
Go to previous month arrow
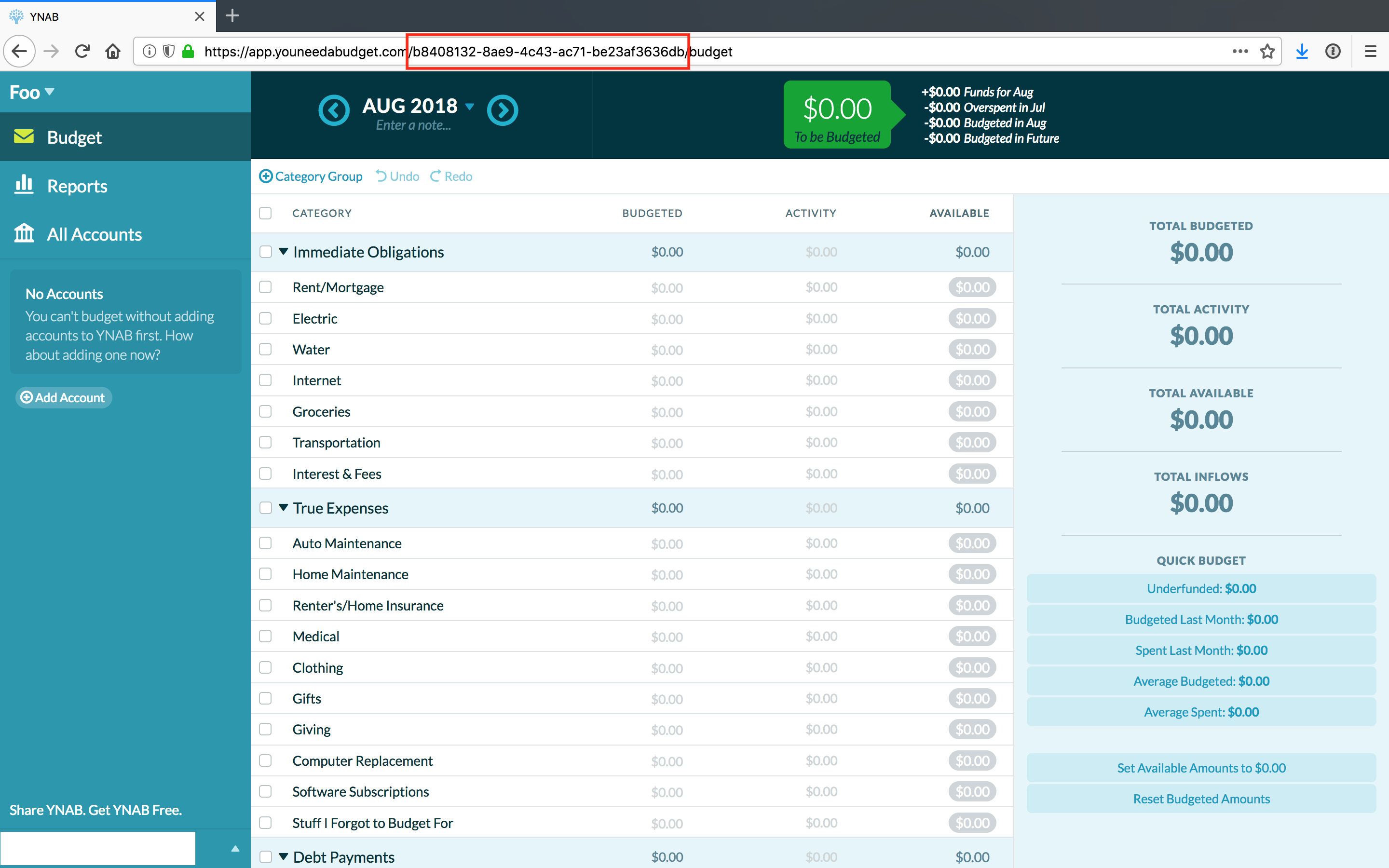334,109
